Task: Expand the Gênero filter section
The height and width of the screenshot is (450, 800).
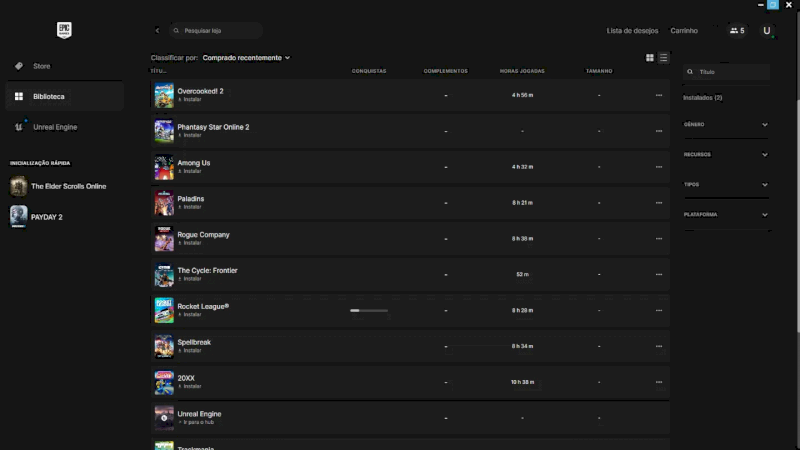Action: click(x=764, y=125)
